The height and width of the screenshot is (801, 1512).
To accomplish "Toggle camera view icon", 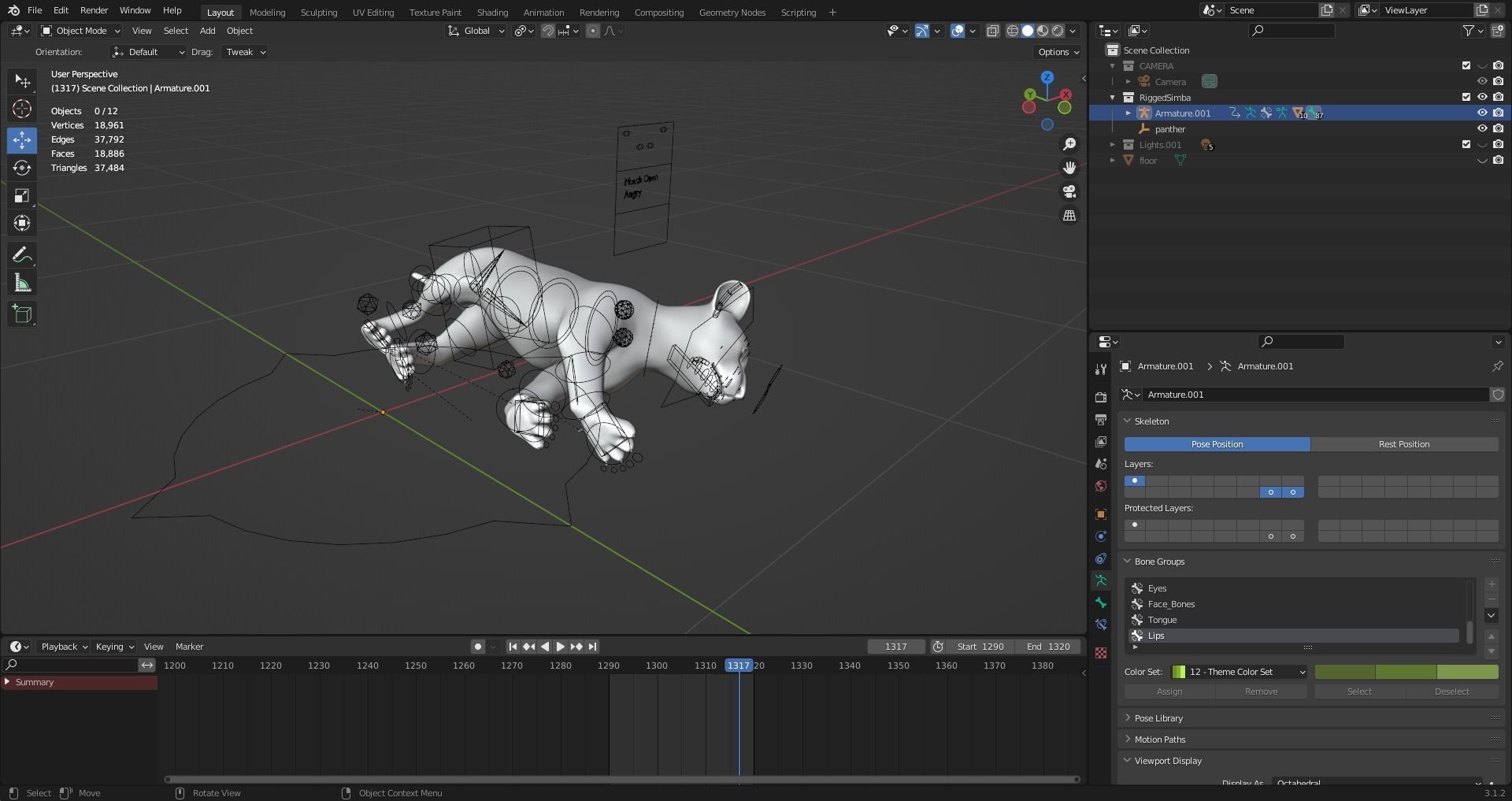I will pos(1069,191).
